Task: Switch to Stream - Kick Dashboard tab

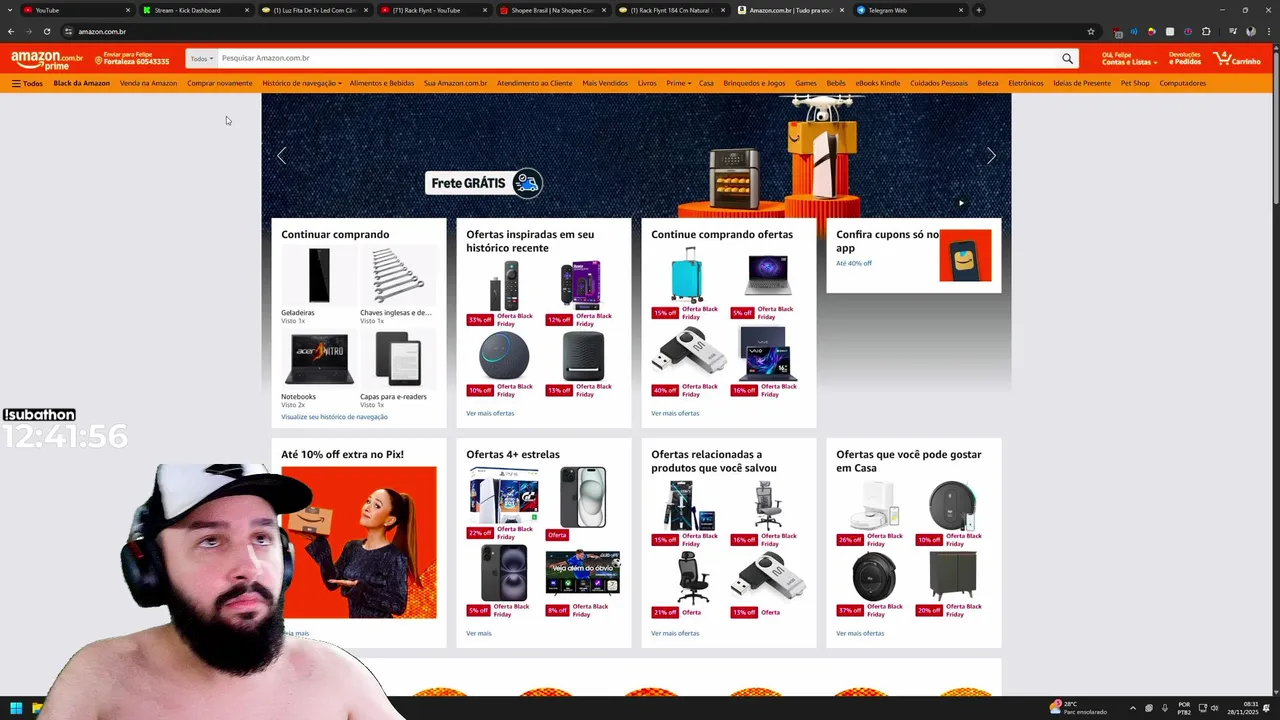Action: click(194, 10)
